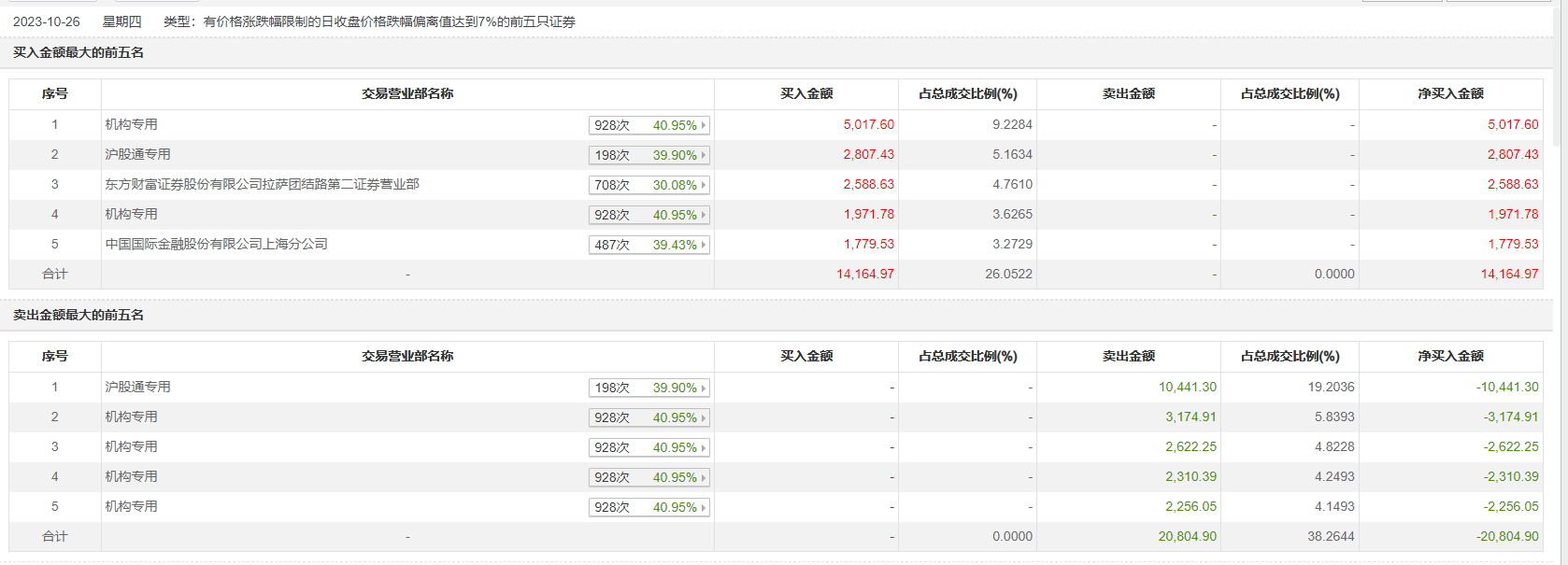Expand 928次 stats badge in buy row 1

point(649,125)
